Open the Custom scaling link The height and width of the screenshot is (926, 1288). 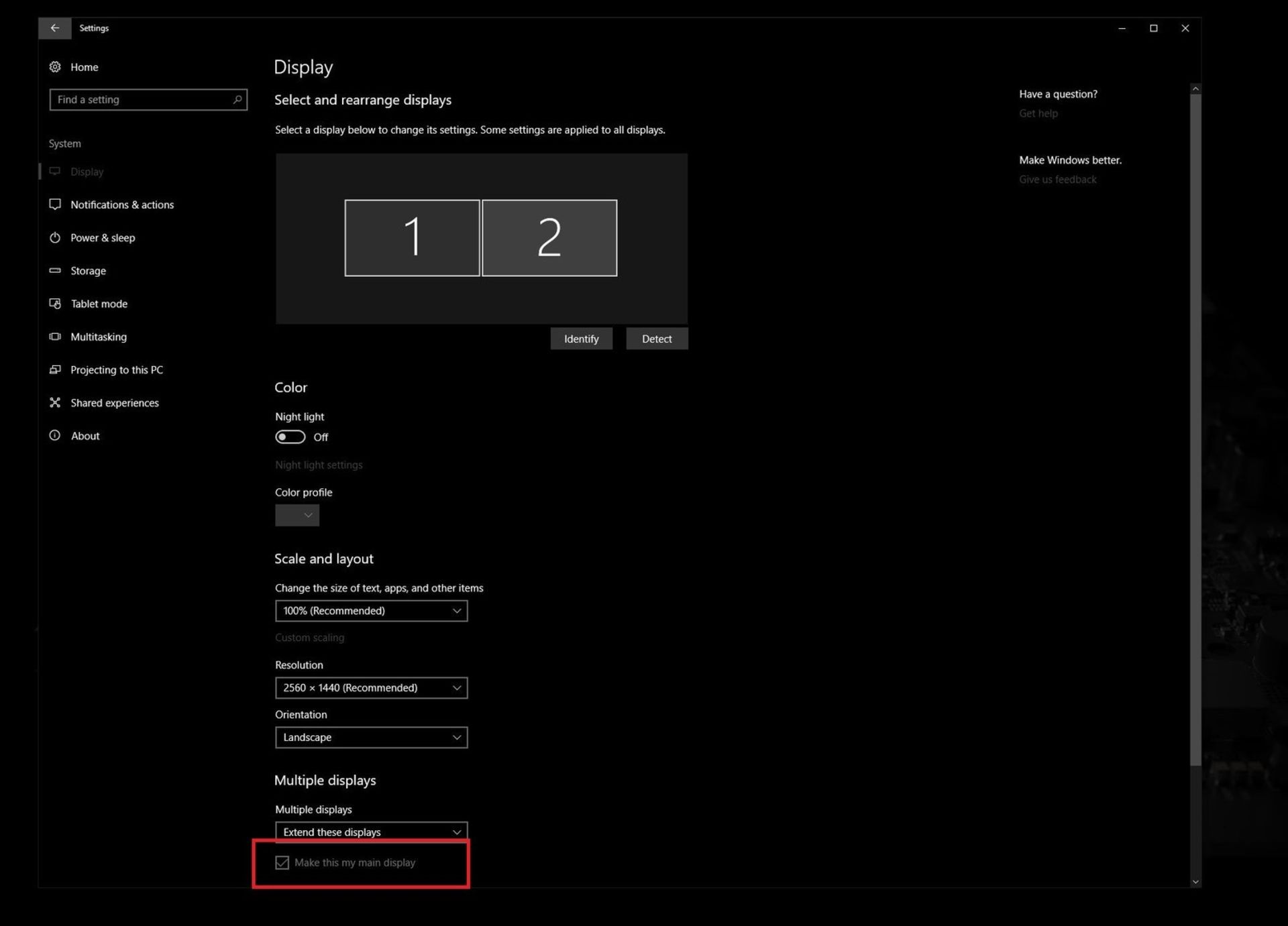[309, 638]
